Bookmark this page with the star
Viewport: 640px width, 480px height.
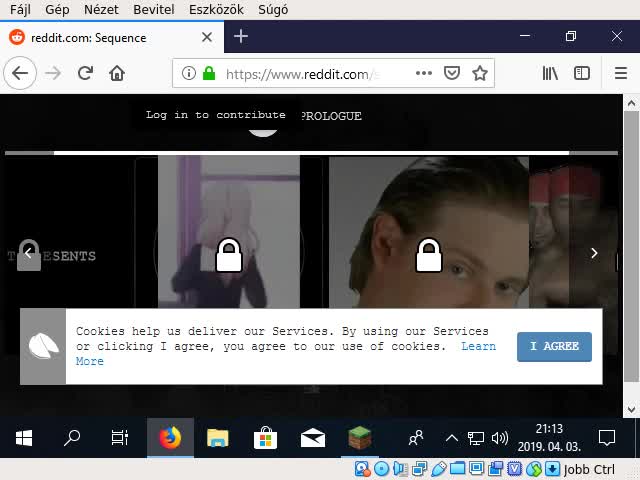480,73
